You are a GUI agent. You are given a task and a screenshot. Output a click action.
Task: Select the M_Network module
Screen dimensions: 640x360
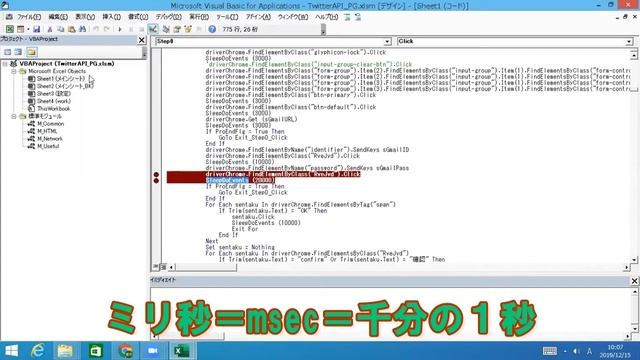(x=50, y=139)
